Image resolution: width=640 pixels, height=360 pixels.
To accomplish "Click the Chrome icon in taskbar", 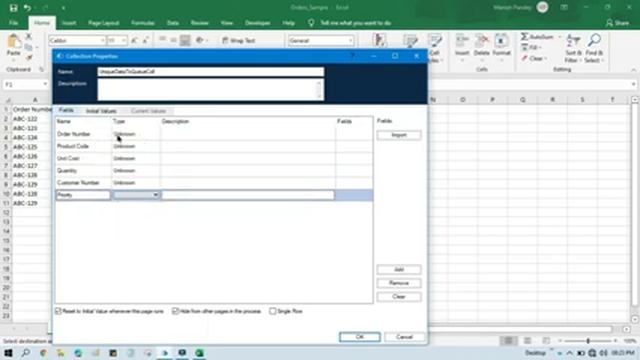I will coord(43,353).
